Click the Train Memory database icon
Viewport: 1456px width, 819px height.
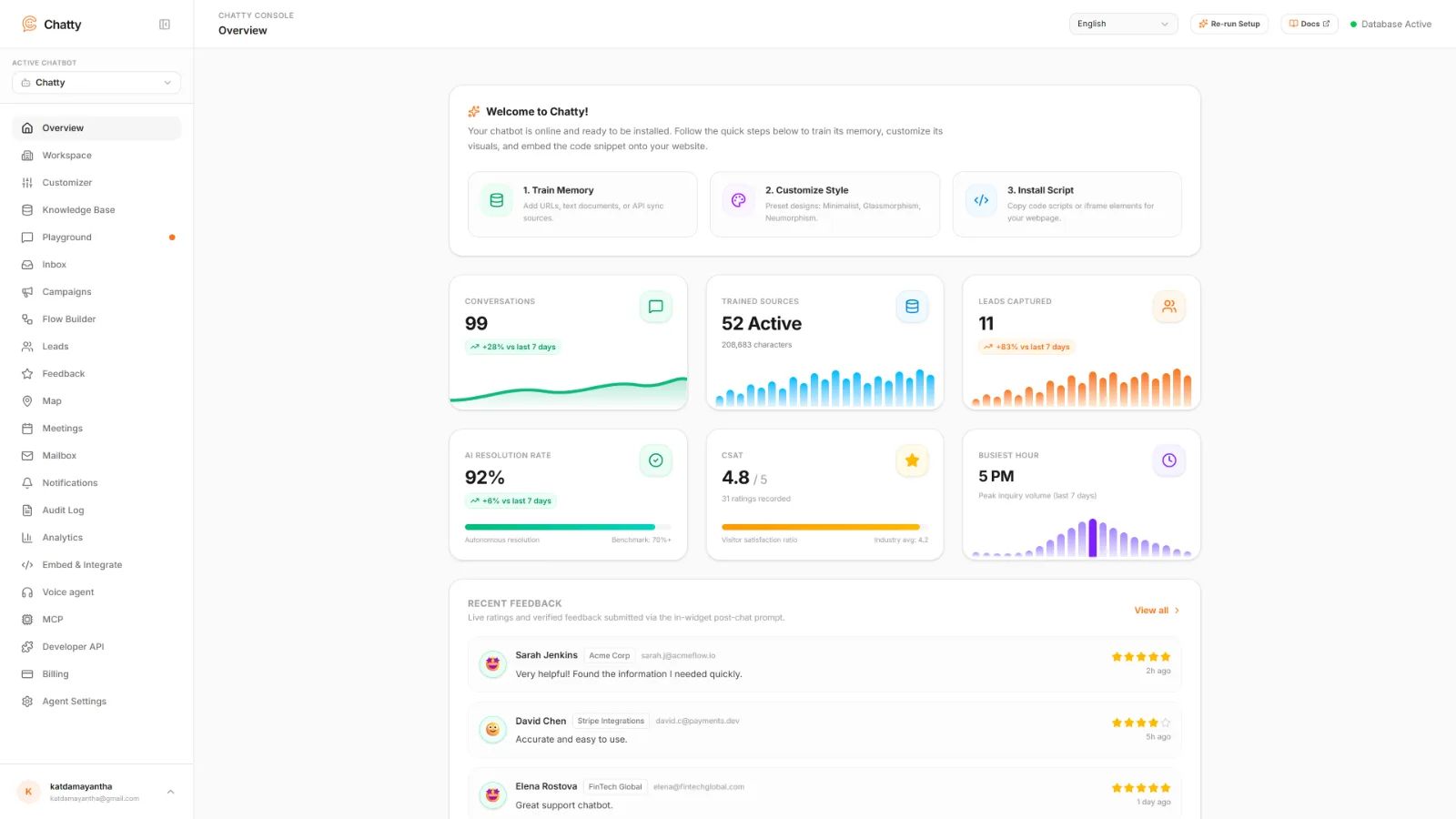497,200
